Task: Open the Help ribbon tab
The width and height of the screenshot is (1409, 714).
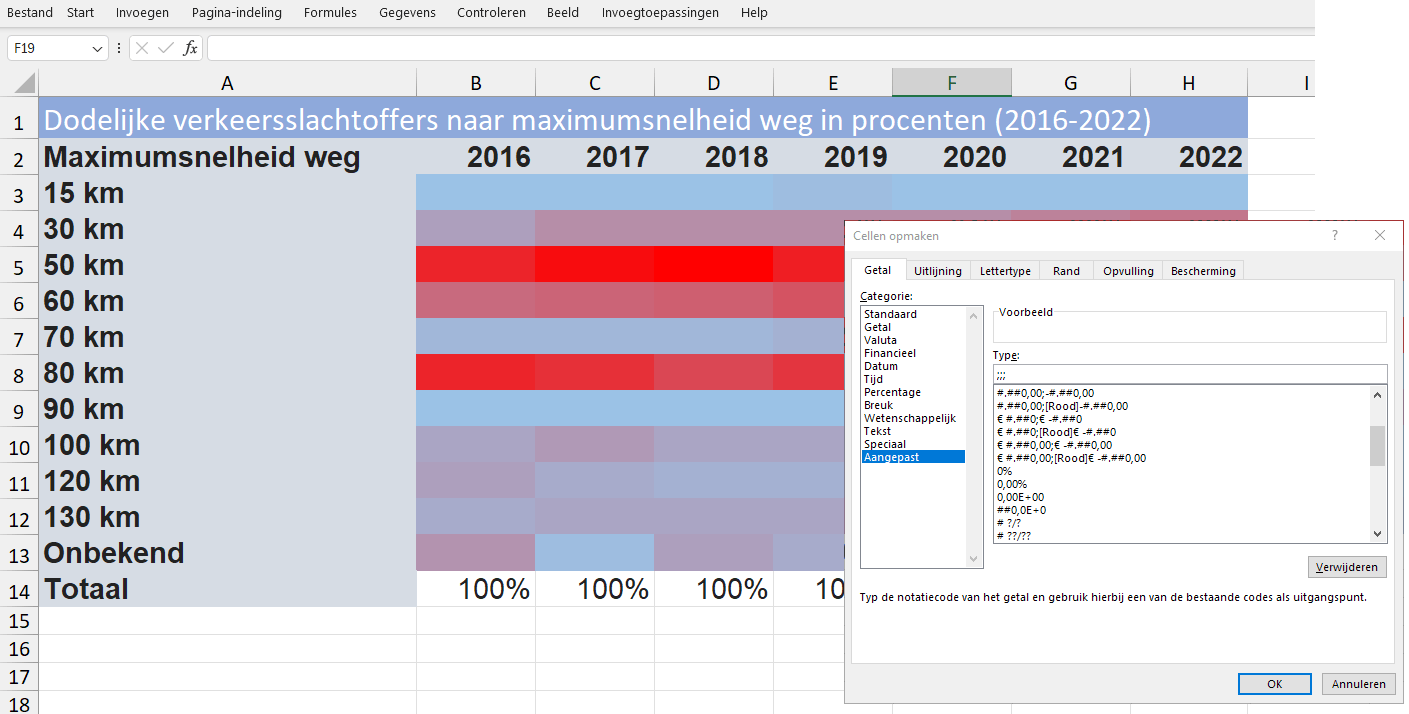Action: [x=754, y=13]
